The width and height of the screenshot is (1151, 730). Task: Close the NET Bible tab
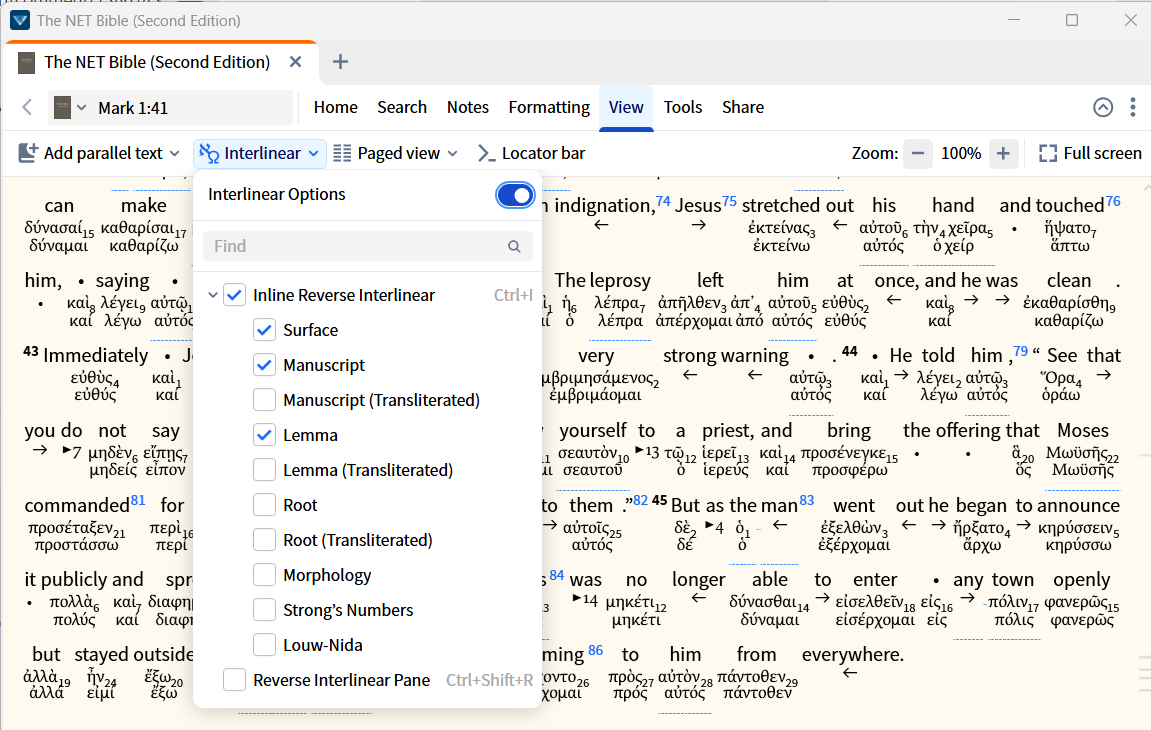(295, 62)
